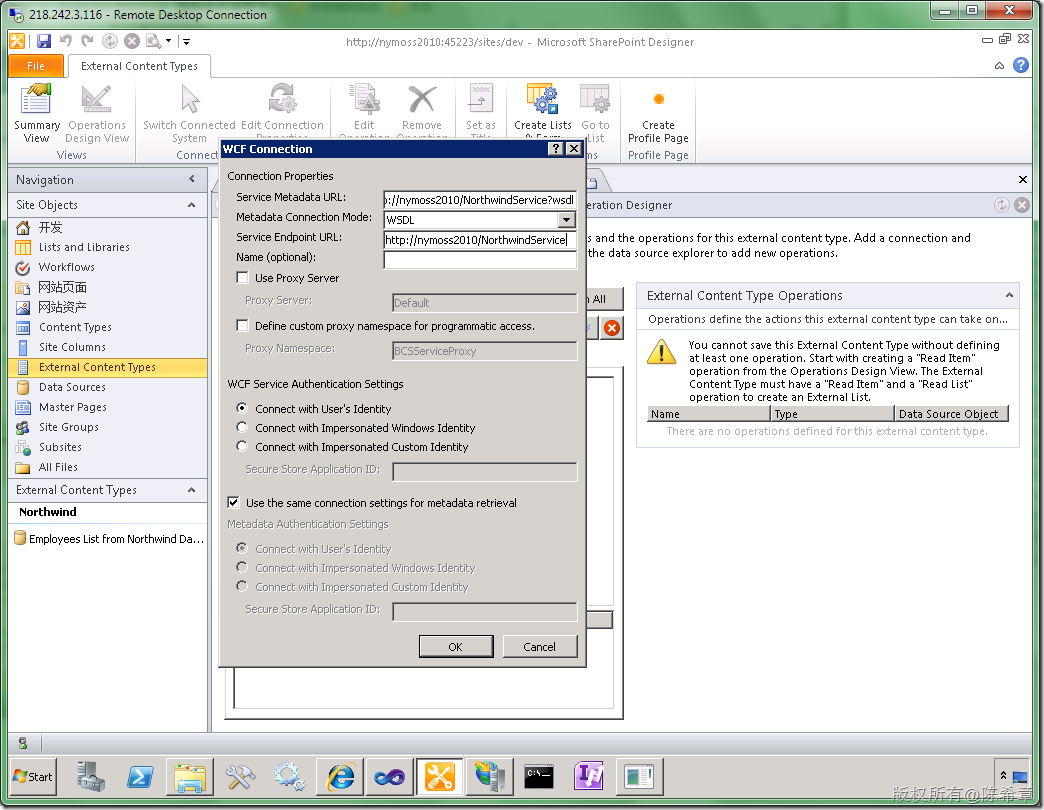This screenshot has height=810, width=1044.
Task: Collapse the Navigation pane
Action: click(x=192, y=179)
